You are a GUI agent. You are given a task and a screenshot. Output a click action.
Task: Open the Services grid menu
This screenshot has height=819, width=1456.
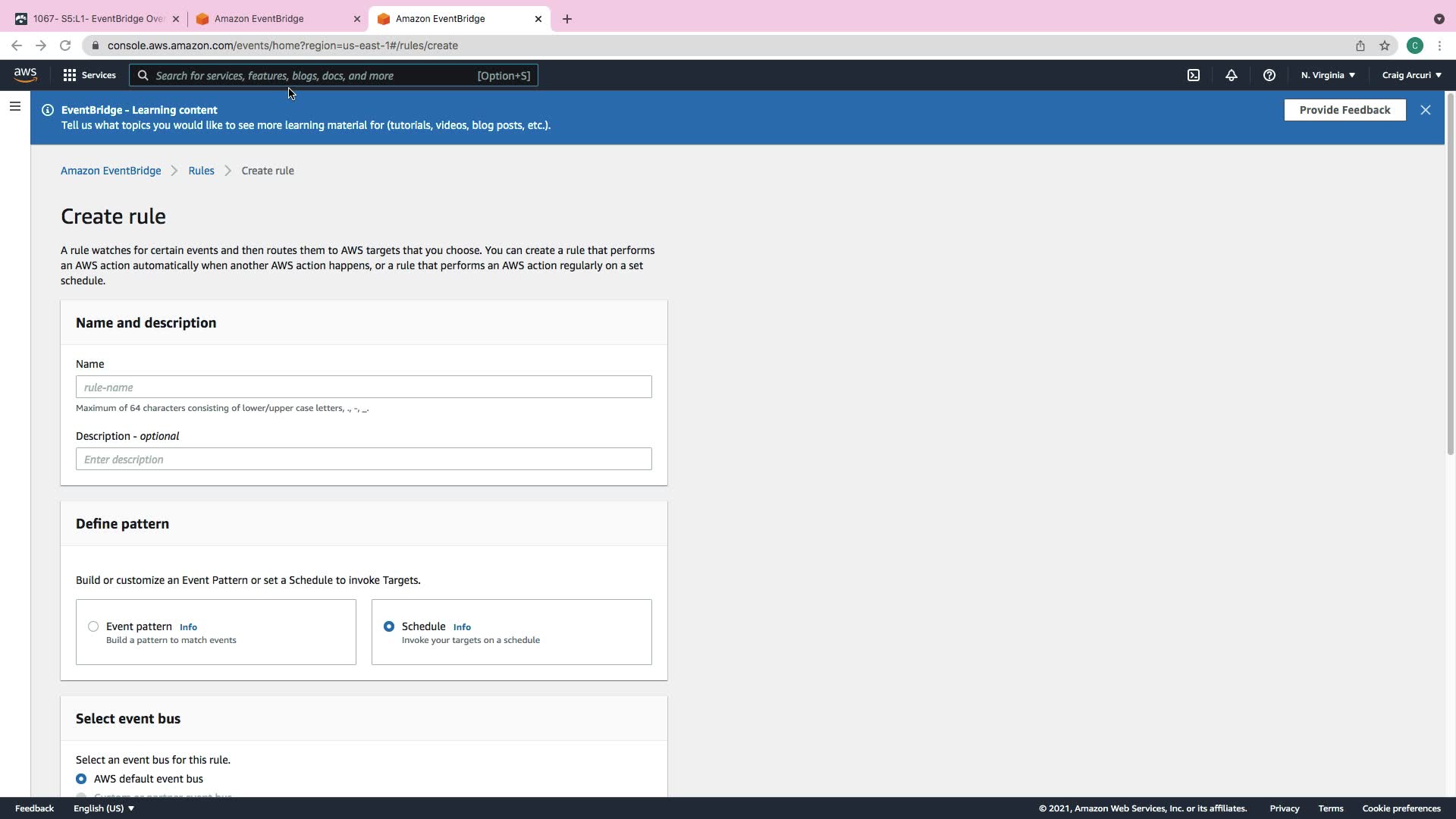click(89, 75)
